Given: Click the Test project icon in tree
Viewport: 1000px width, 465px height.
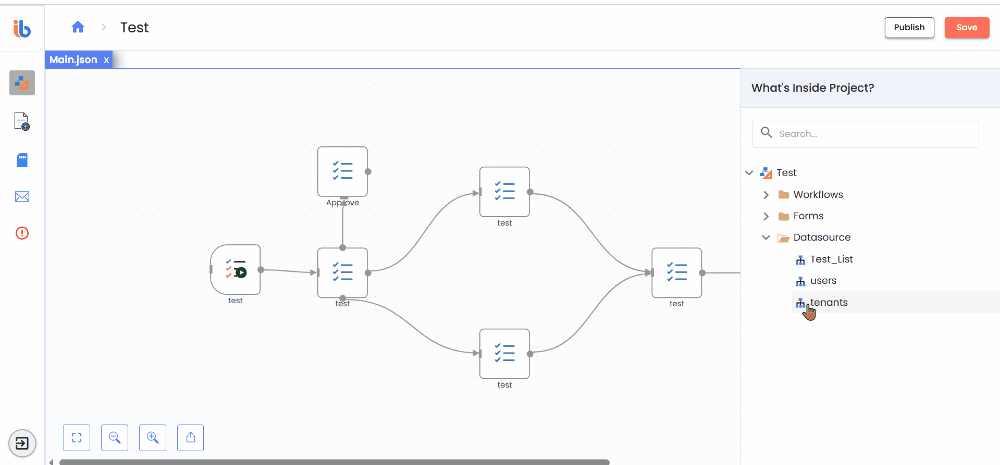Looking at the screenshot, I should (767, 173).
